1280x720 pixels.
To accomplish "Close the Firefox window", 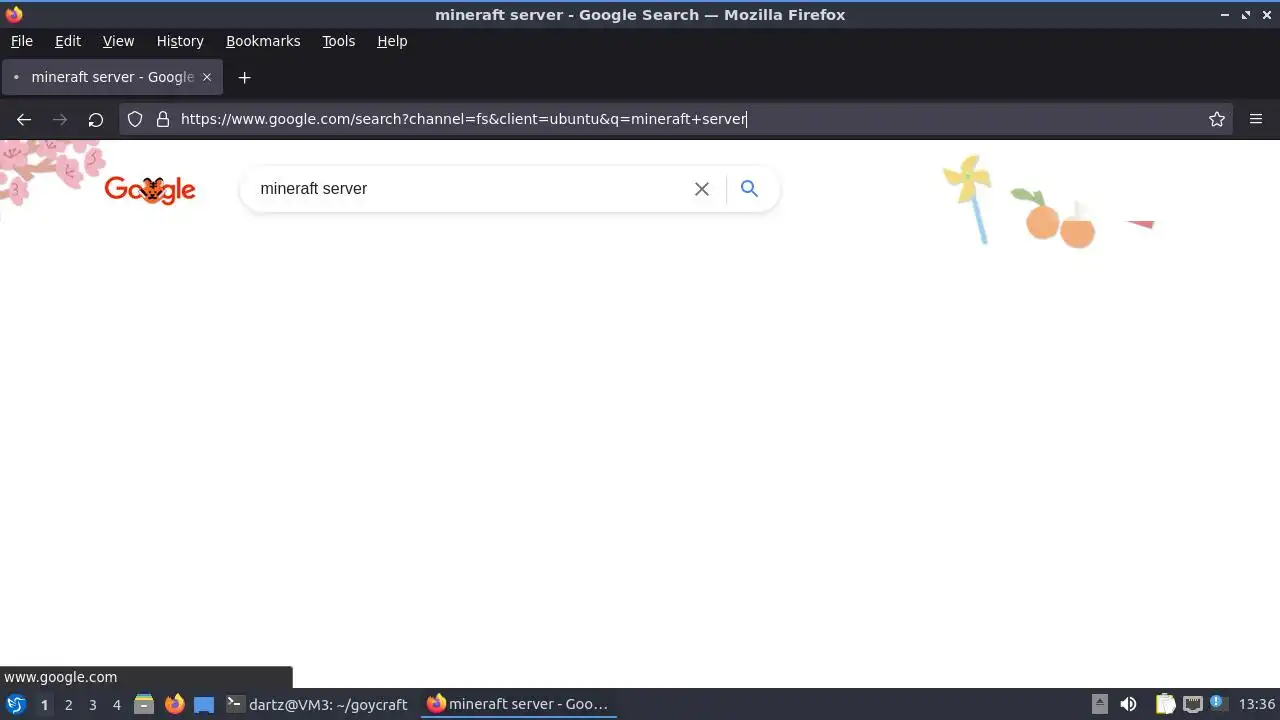I will pos(1266,15).
